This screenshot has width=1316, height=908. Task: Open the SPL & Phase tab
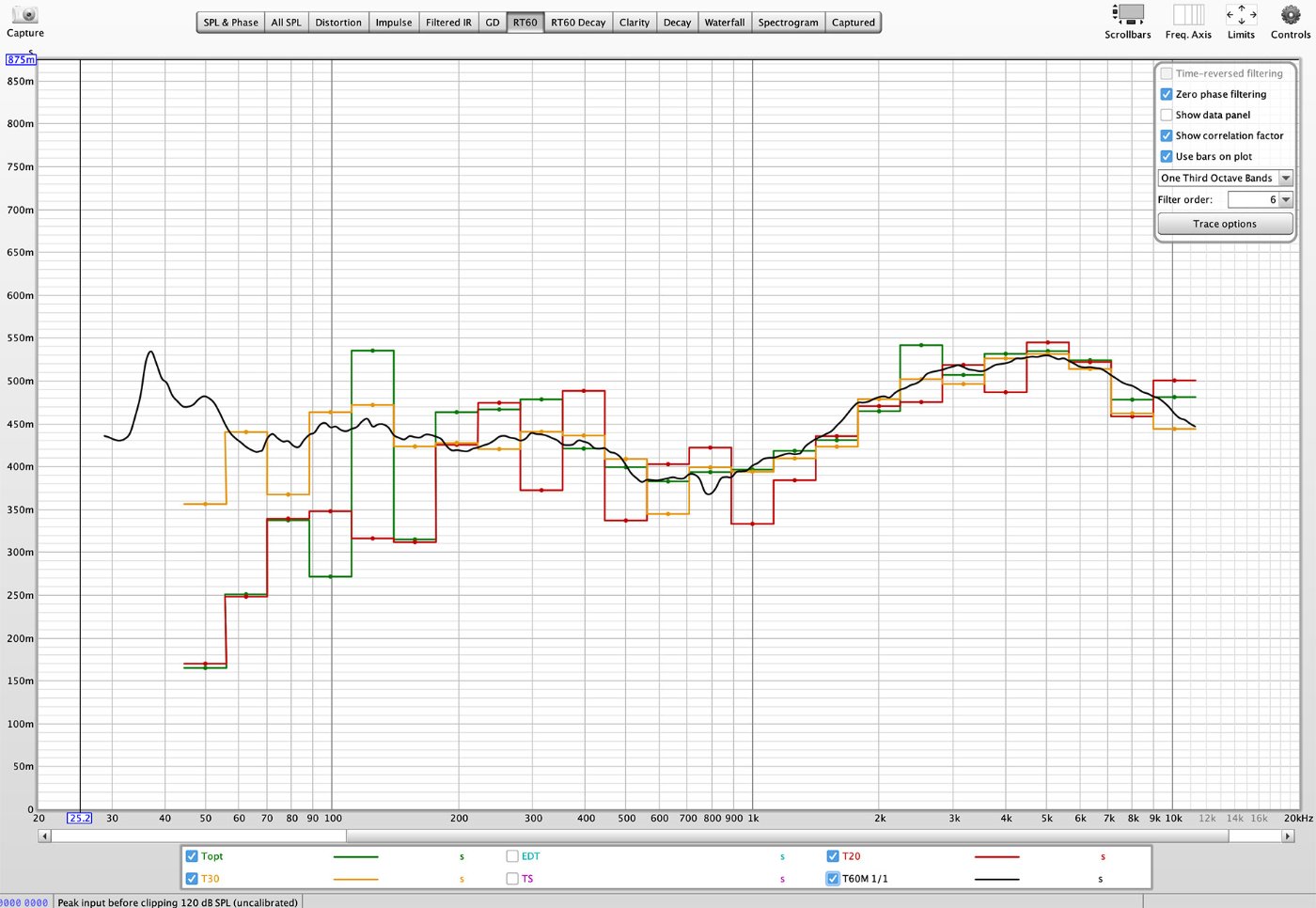(230, 23)
